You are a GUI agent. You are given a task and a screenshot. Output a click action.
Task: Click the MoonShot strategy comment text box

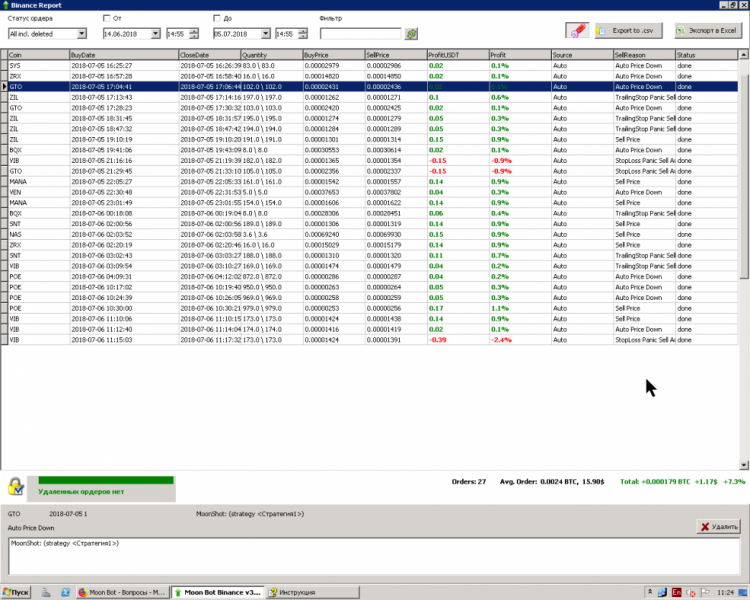click(374, 556)
